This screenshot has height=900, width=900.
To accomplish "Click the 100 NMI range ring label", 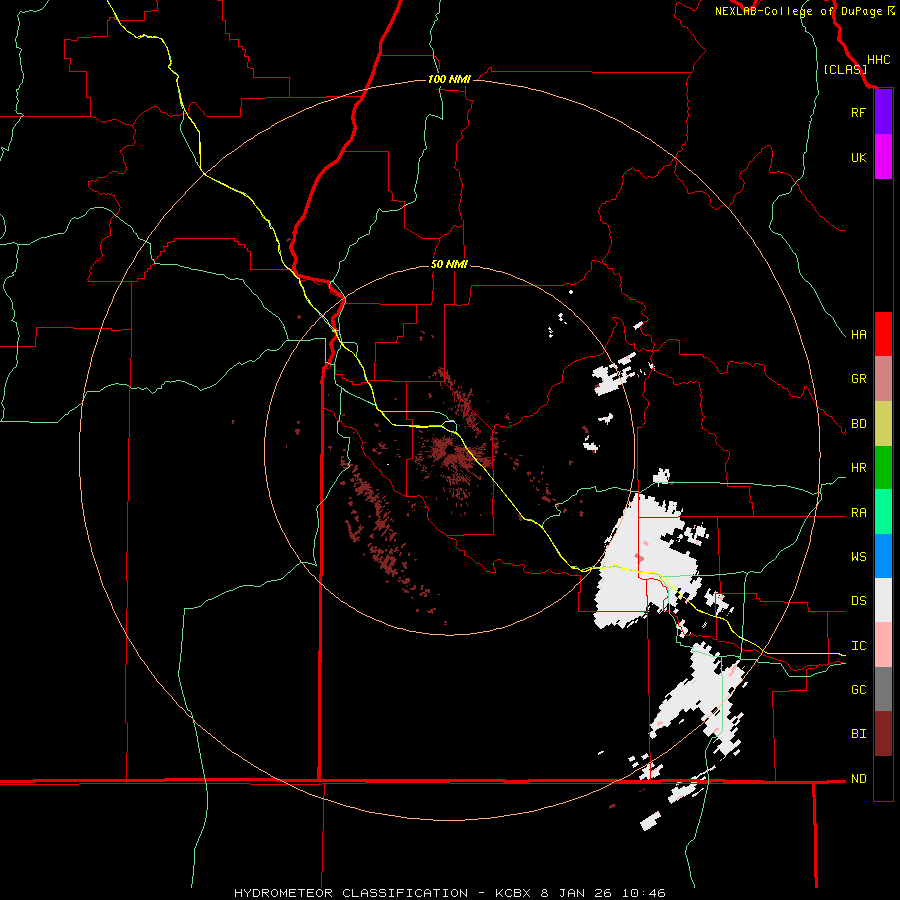I will coord(449,79).
